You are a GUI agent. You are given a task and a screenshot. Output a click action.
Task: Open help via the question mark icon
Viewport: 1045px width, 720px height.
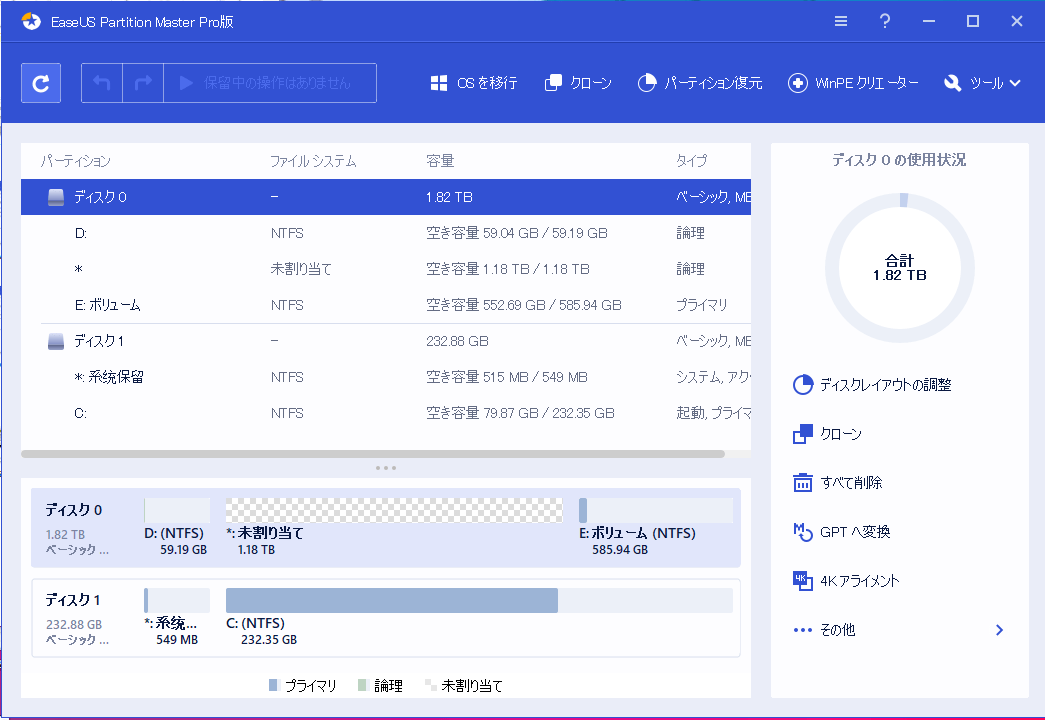(885, 21)
